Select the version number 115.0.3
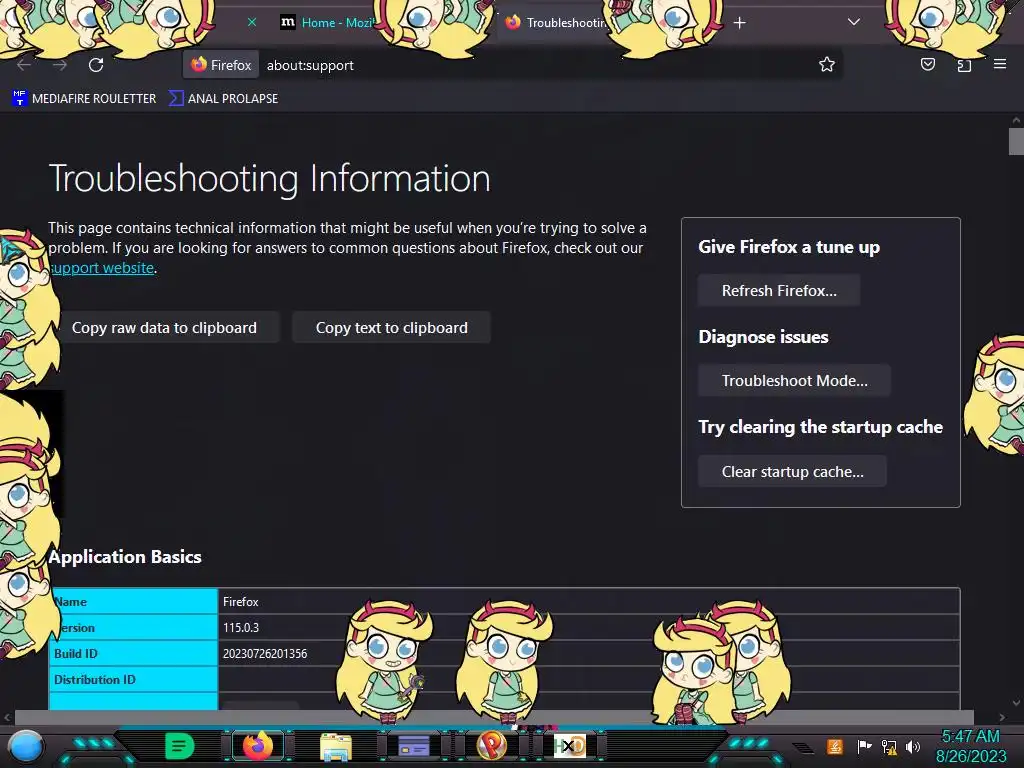The image size is (1024, 768). [240, 628]
